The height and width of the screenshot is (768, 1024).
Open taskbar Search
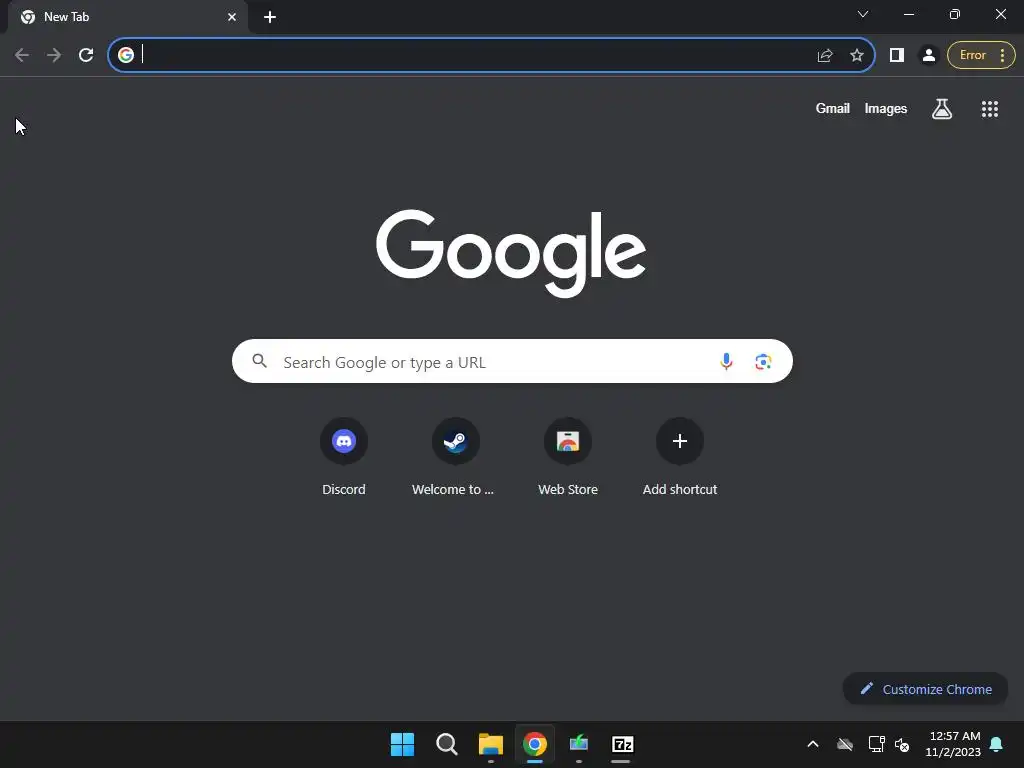click(447, 744)
